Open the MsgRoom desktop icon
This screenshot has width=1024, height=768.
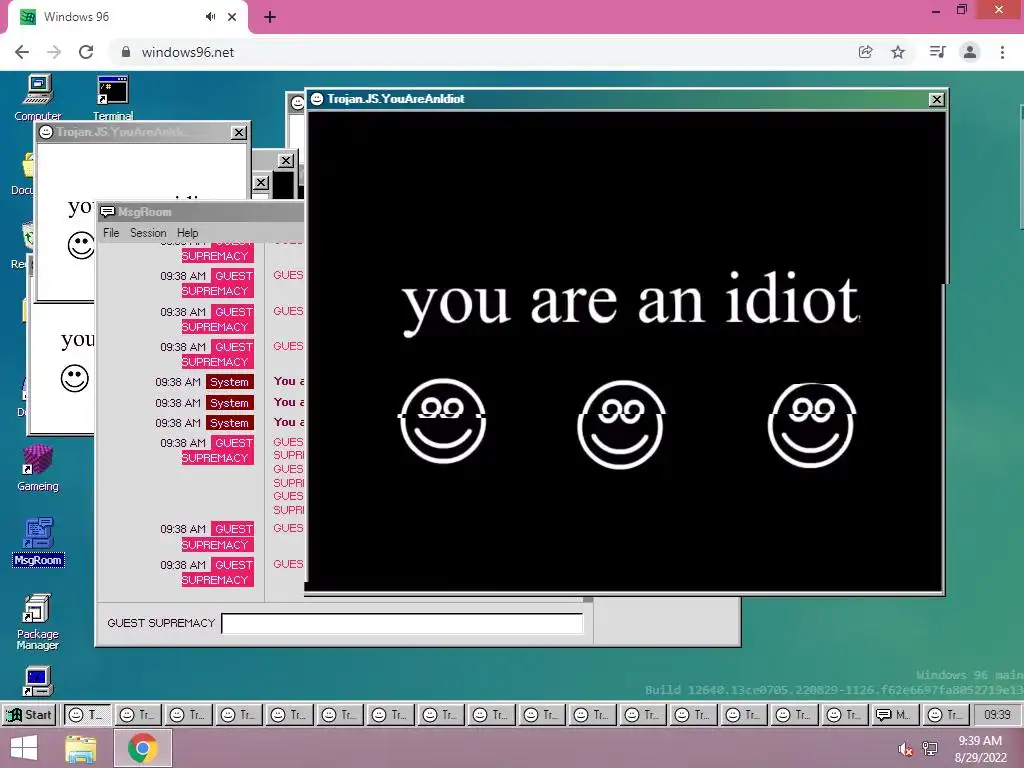point(38,542)
